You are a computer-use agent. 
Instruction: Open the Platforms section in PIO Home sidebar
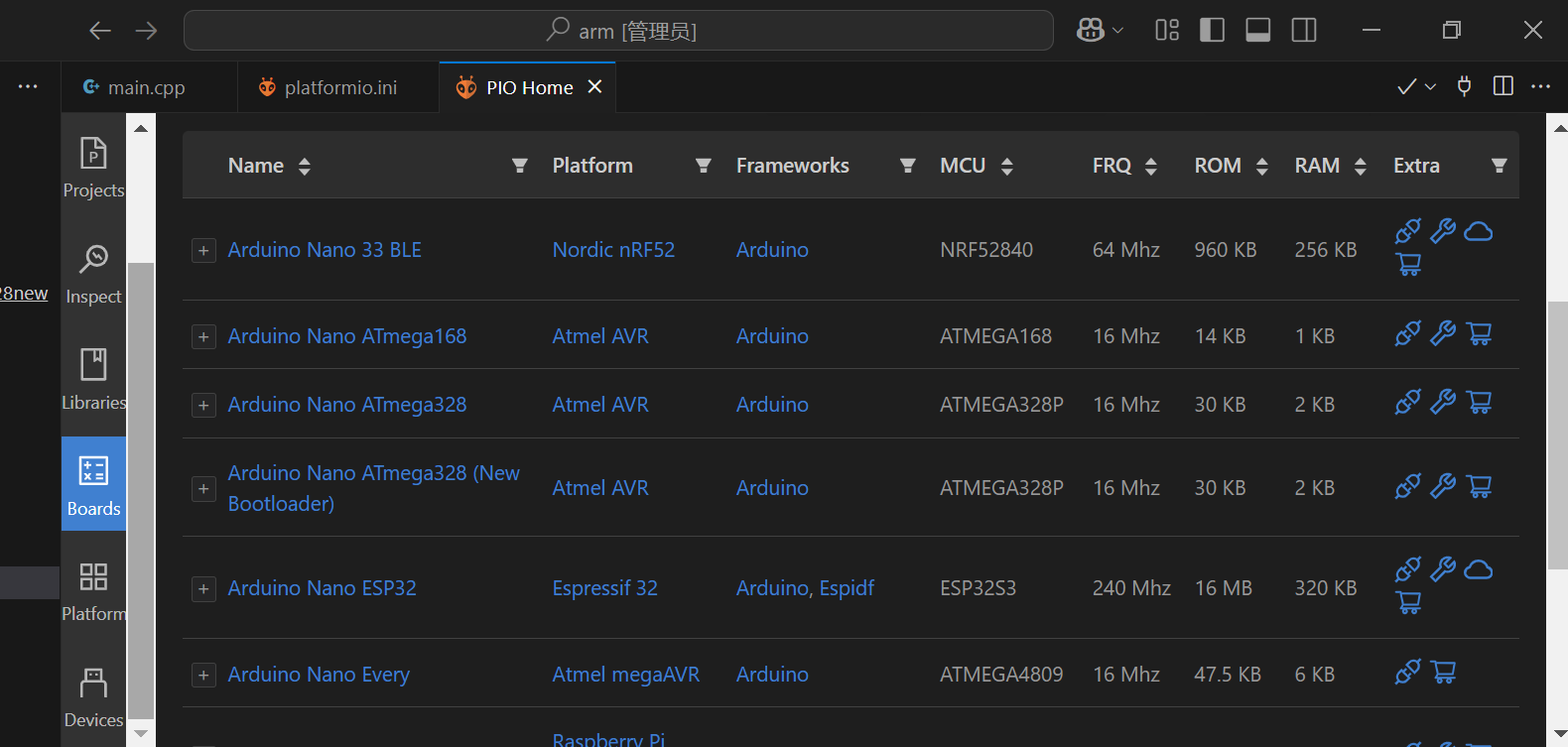click(x=93, y=591)
